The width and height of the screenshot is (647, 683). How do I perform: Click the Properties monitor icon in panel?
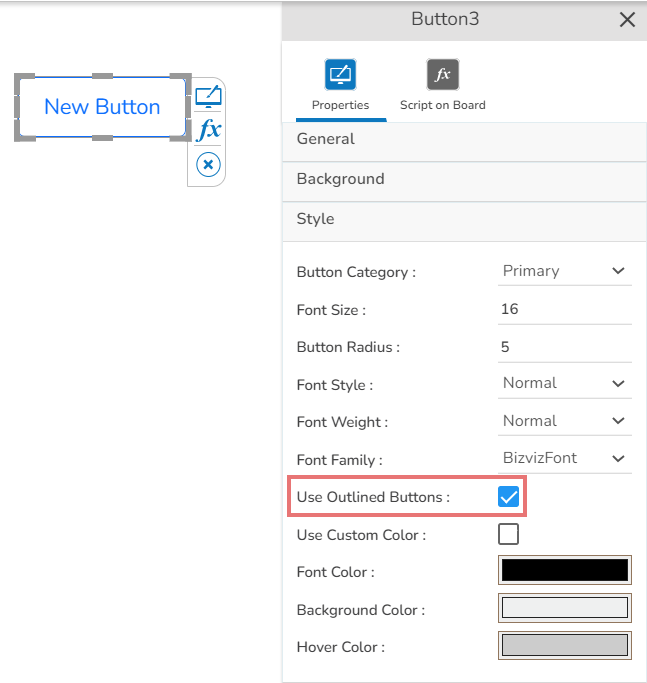[340, 75]
